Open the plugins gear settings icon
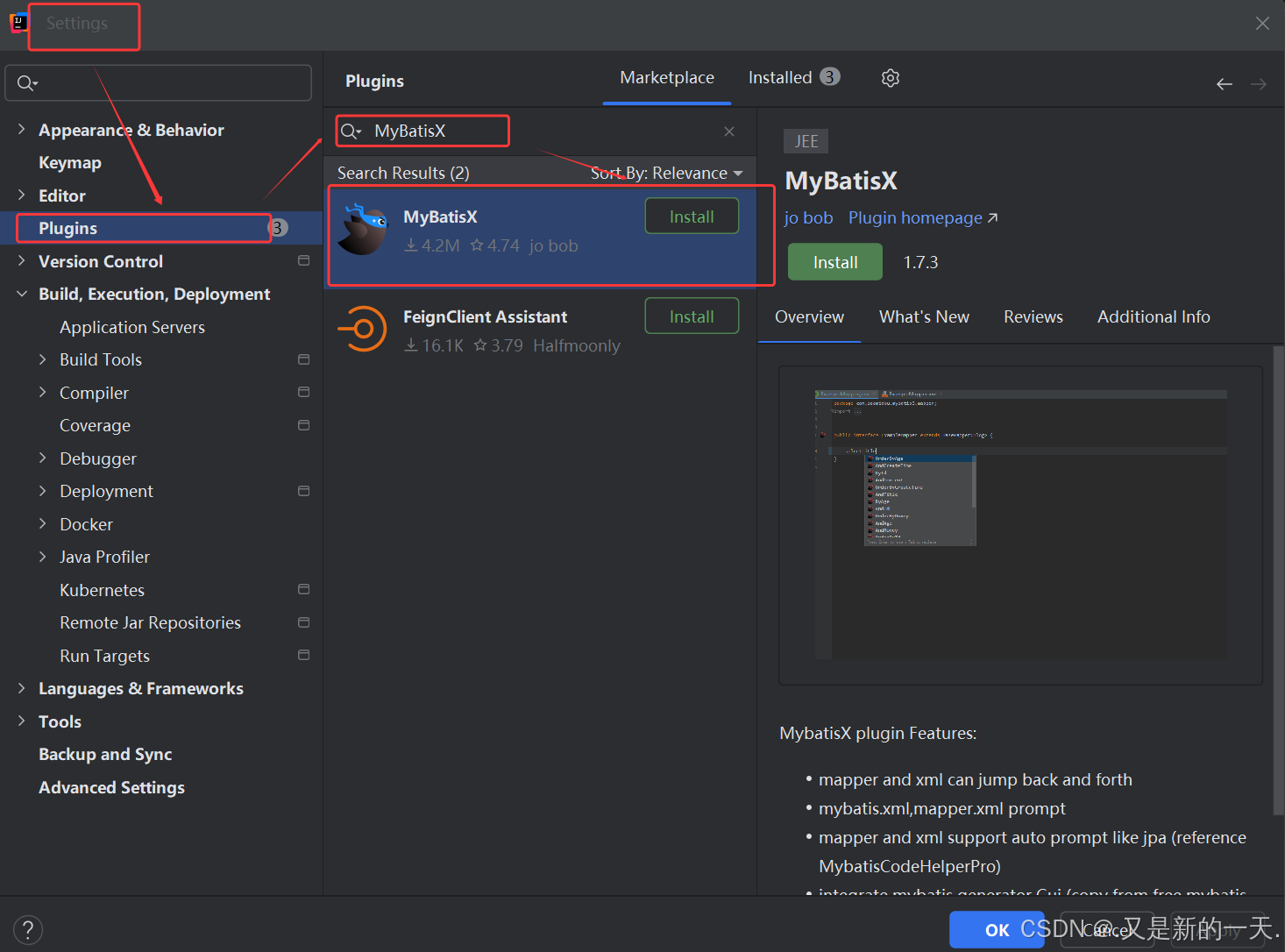Viewport: 1285px width, 952px height. [x=891, y=78]
